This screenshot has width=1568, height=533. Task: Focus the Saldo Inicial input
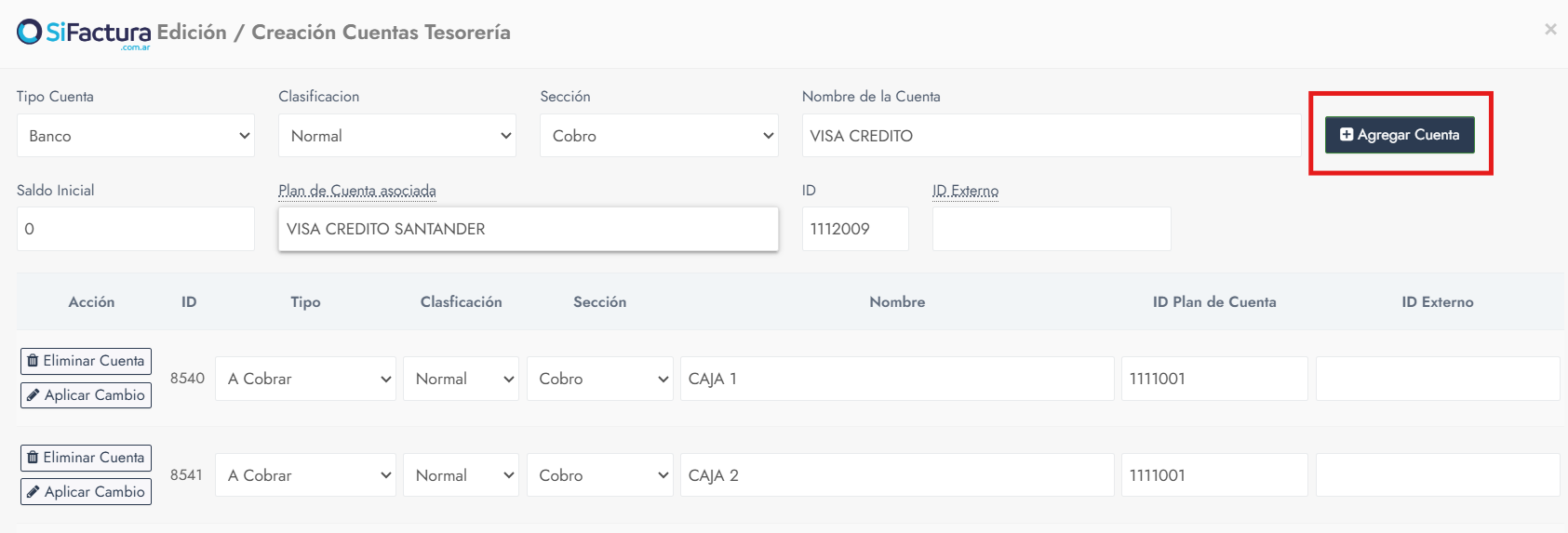pyautogui.click(x=136, y=229)
